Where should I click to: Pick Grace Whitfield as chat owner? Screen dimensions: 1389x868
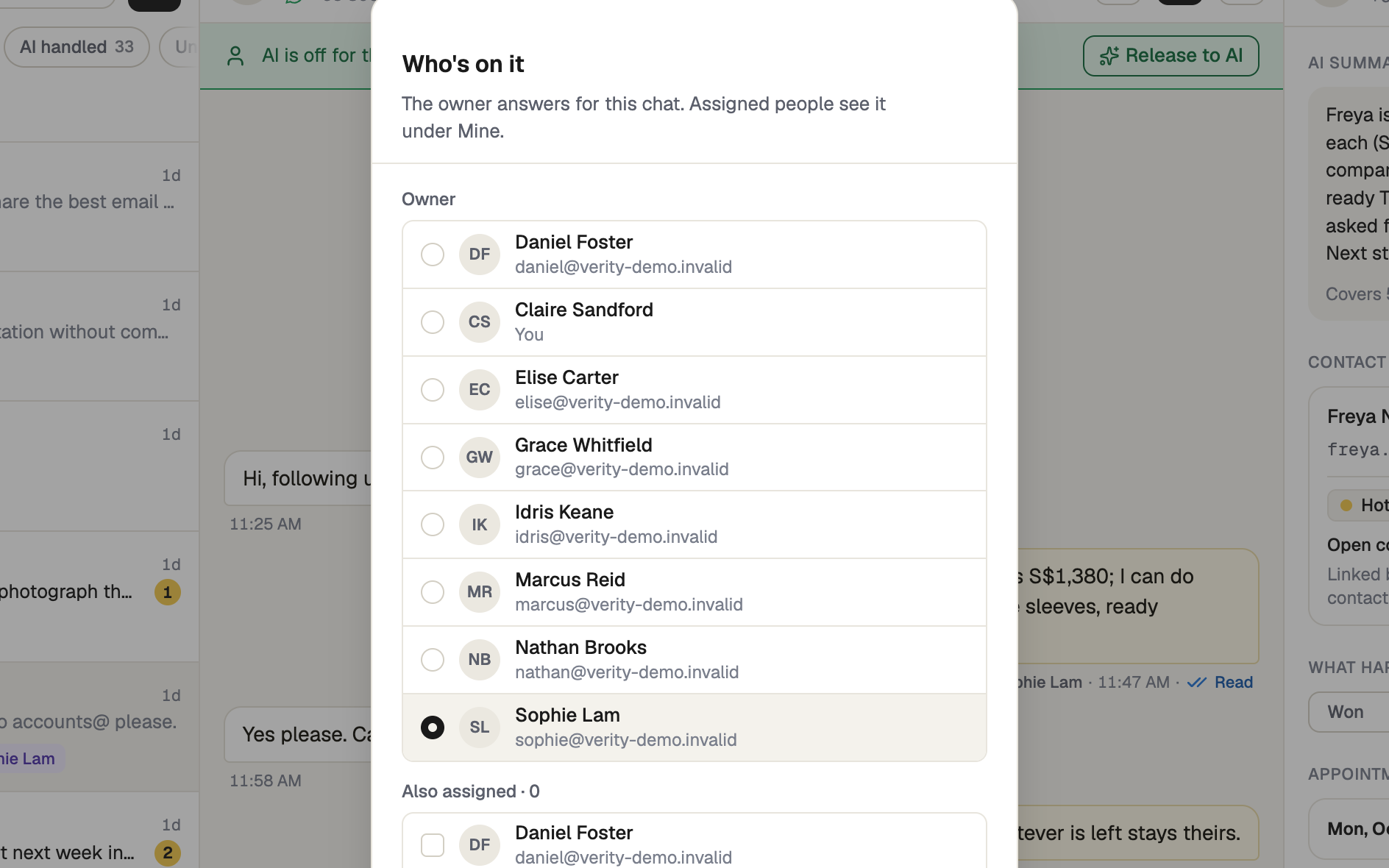[x=433, y=458]
